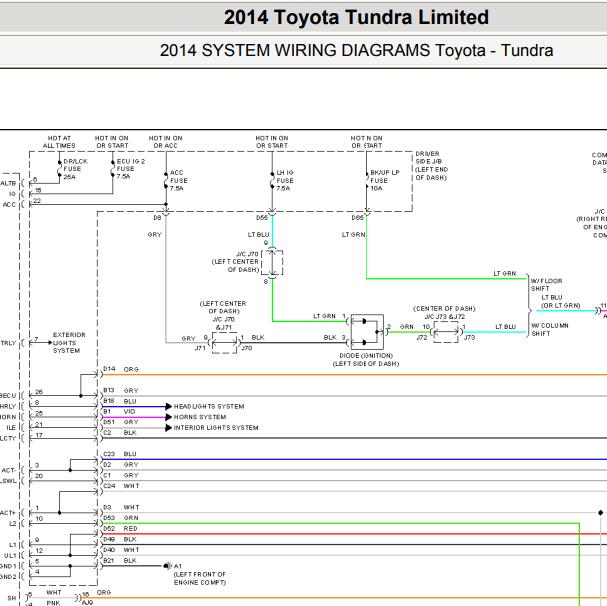Viewport: 607px width, 606px height.
Task: Click the 'HEADLIGHTS SYSTEM' reference
Action: 209,406
